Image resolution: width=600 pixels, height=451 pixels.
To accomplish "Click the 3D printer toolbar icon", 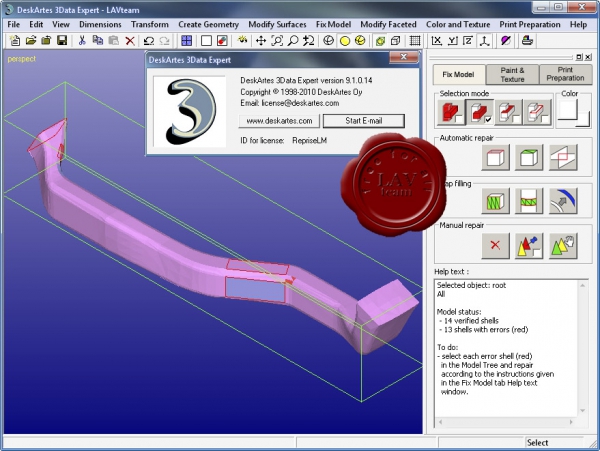I will pos(527,41).
